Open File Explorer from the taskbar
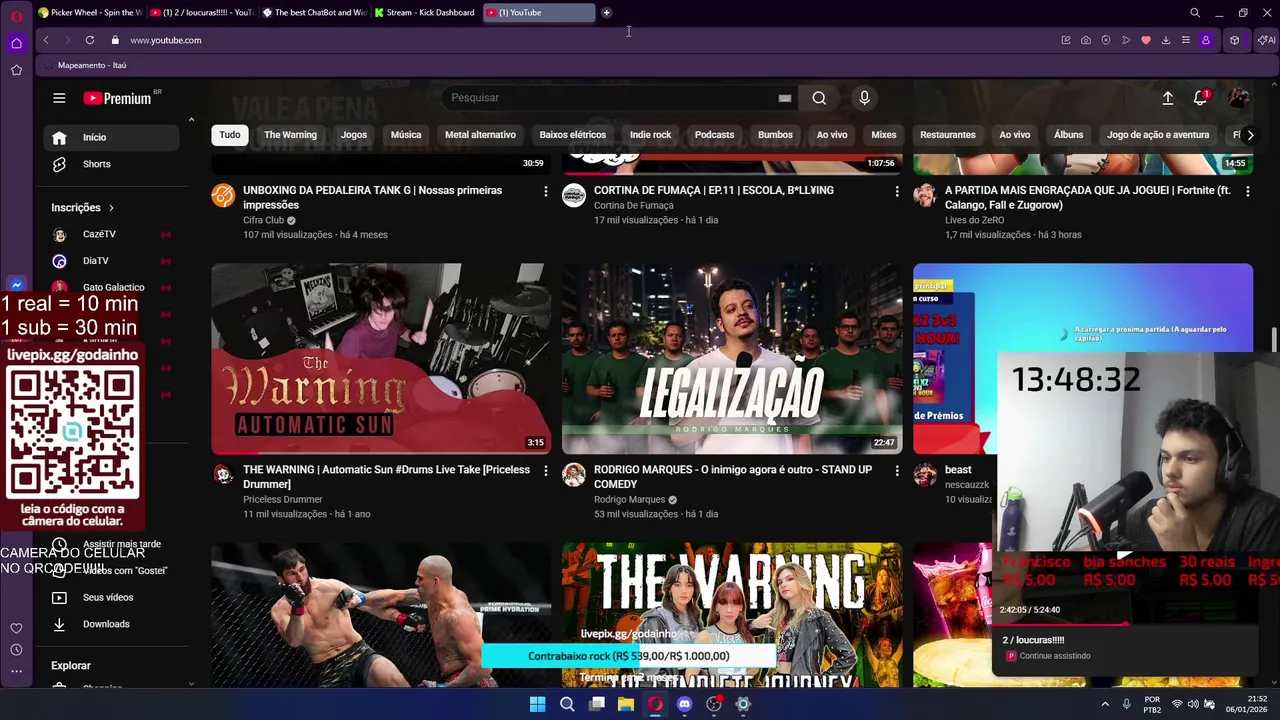The width and height of the screenshot is (1280, 720). point(626,704)
